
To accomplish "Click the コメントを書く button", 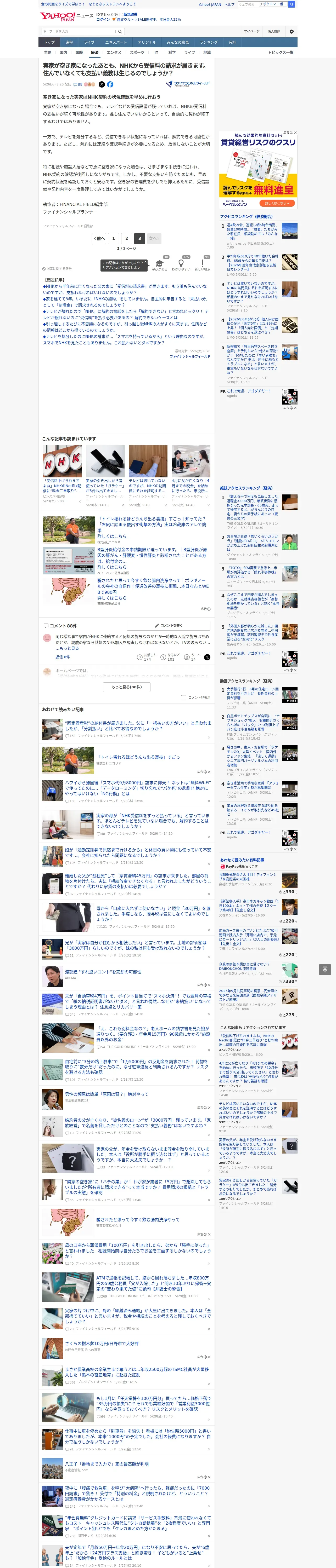I will (168, 626).
